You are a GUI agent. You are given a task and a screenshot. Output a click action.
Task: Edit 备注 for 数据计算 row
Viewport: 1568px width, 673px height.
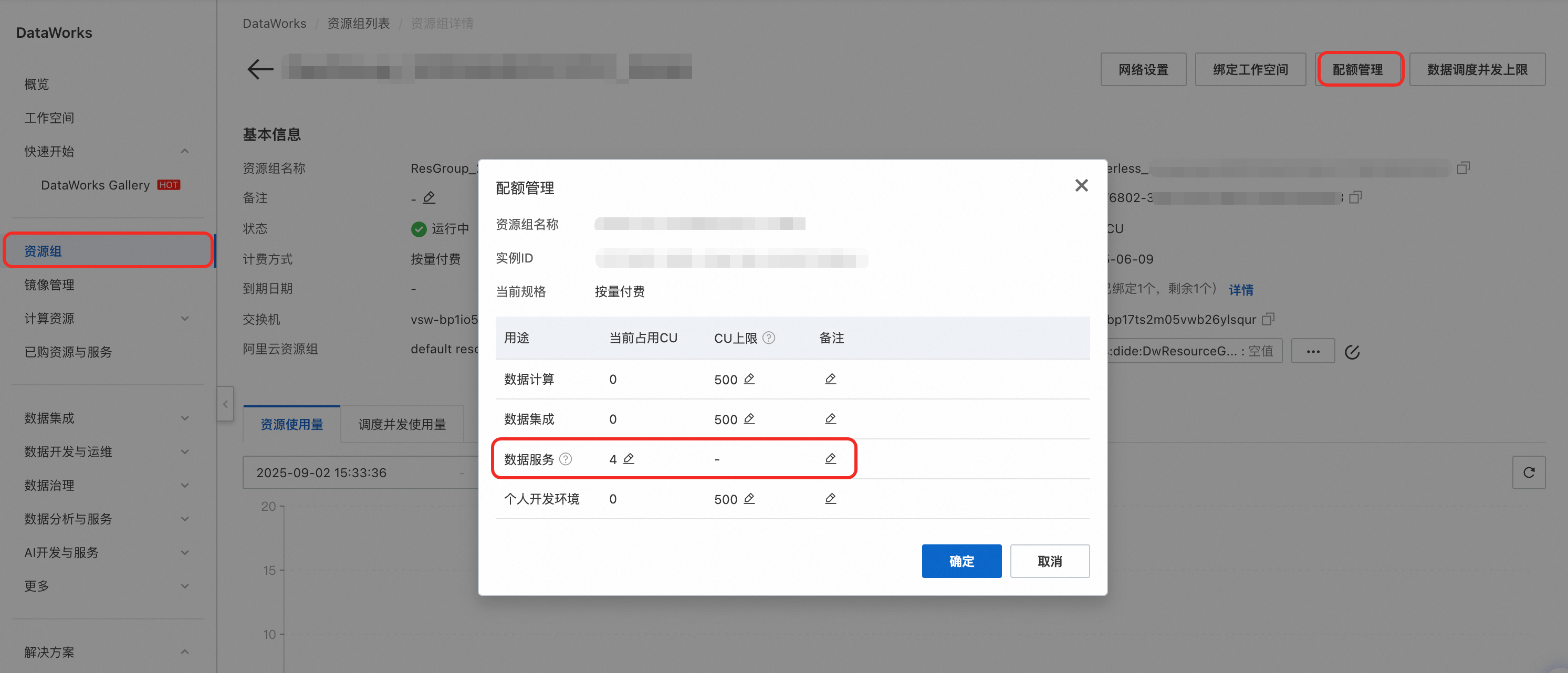[x=830, y=378]
